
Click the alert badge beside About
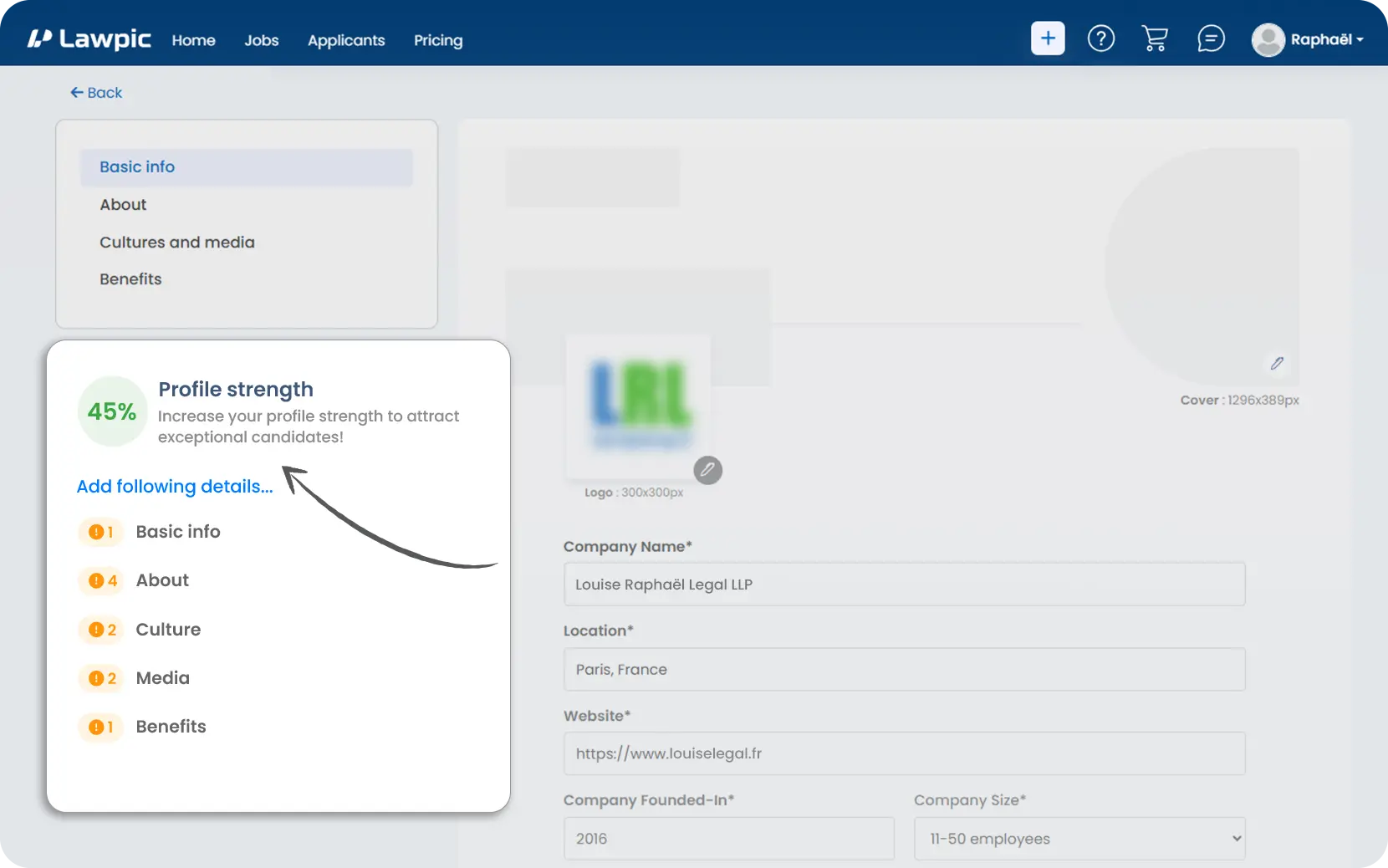click(100, 580)
